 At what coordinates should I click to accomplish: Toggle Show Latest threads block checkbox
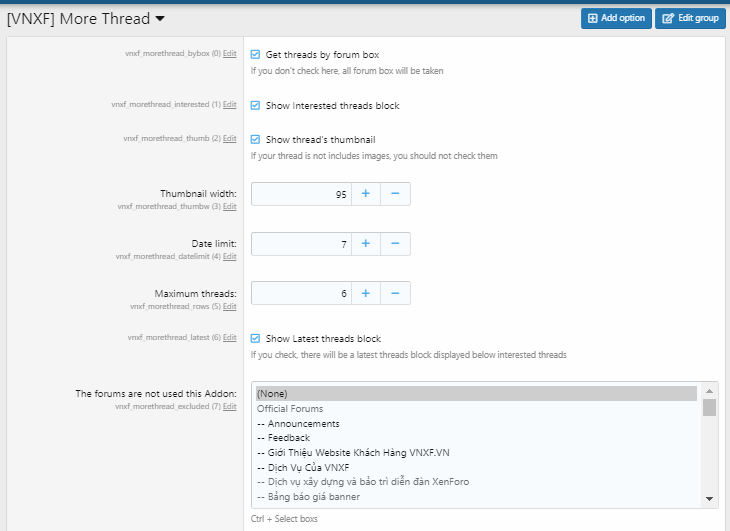point(256,339)
